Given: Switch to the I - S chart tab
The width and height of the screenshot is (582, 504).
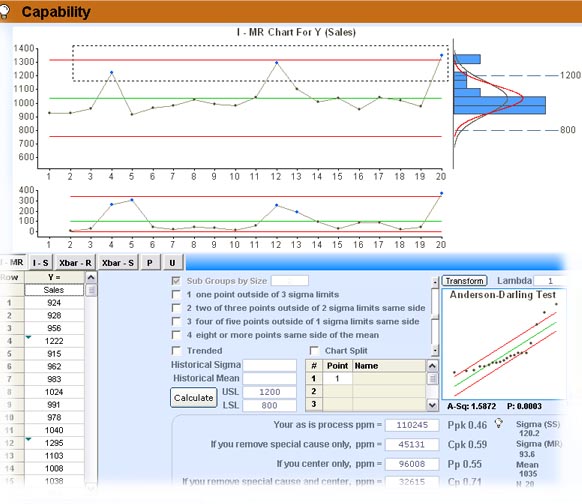Looking at the screenshot, I should (x=40, y=263).
